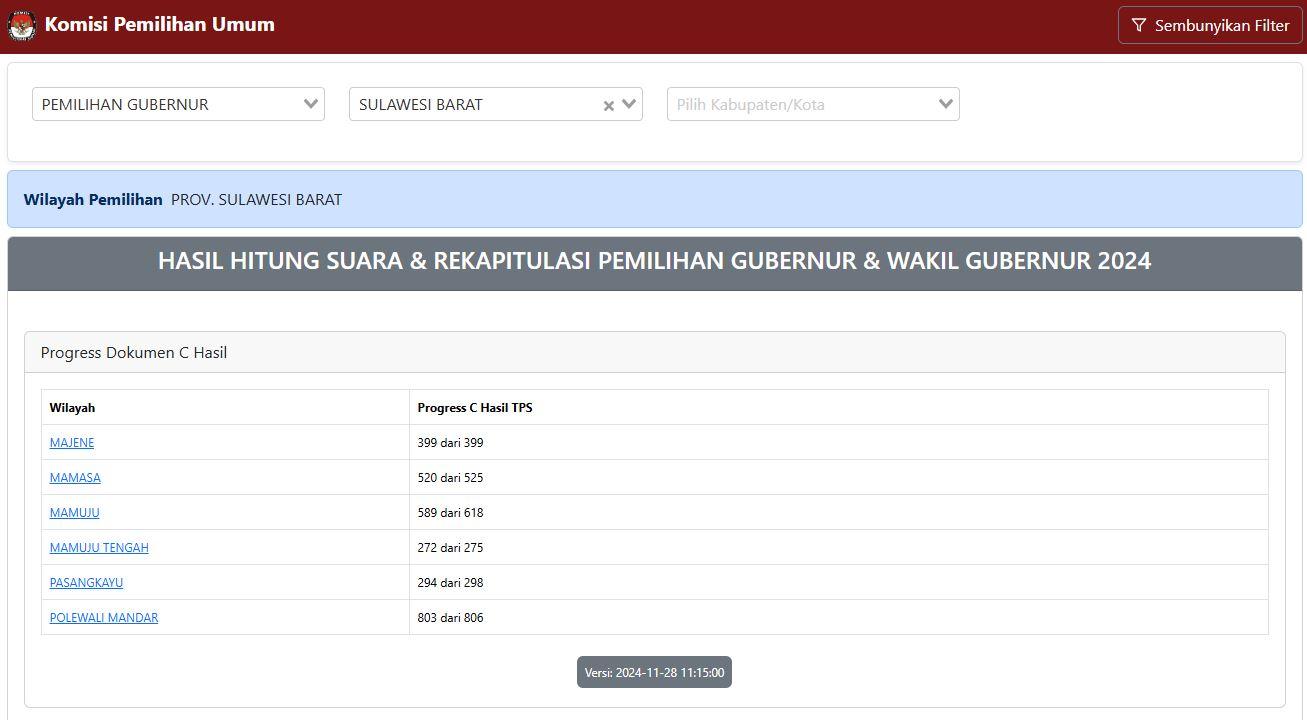Image resolution: width=1307 pixels, height=720 pixels.
Task: Open the SULAWESI BARAT province dropdown
Action: tap(470, 104)
